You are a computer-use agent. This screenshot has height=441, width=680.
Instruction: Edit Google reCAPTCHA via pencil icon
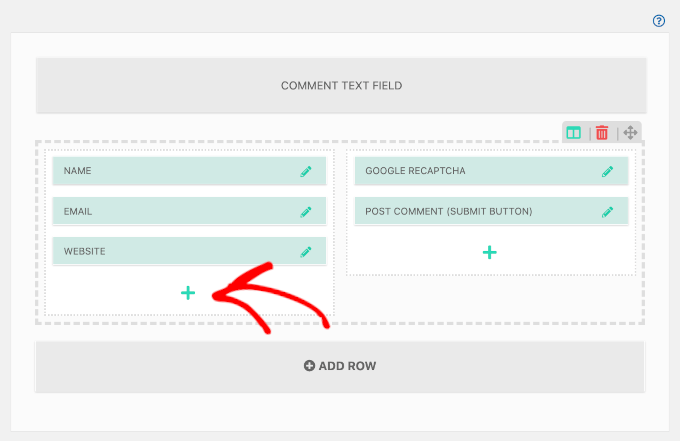[607, 171]
